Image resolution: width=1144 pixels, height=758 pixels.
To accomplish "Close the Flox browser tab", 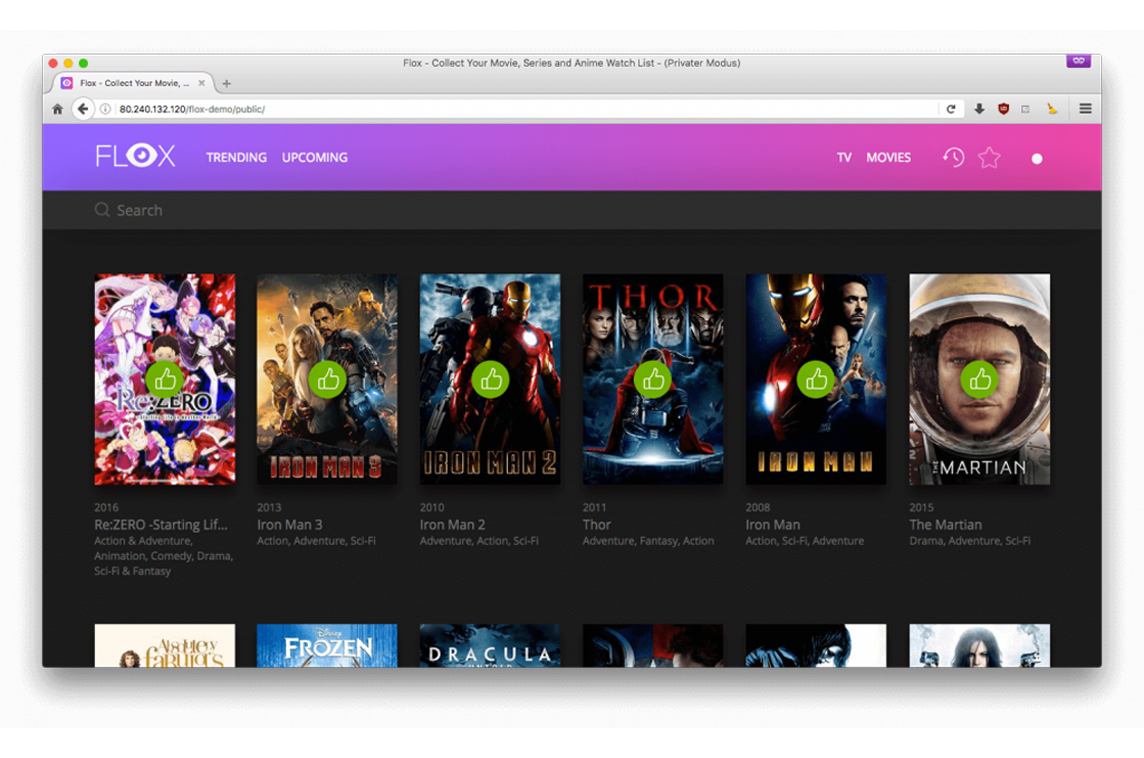I will (201, 83).
